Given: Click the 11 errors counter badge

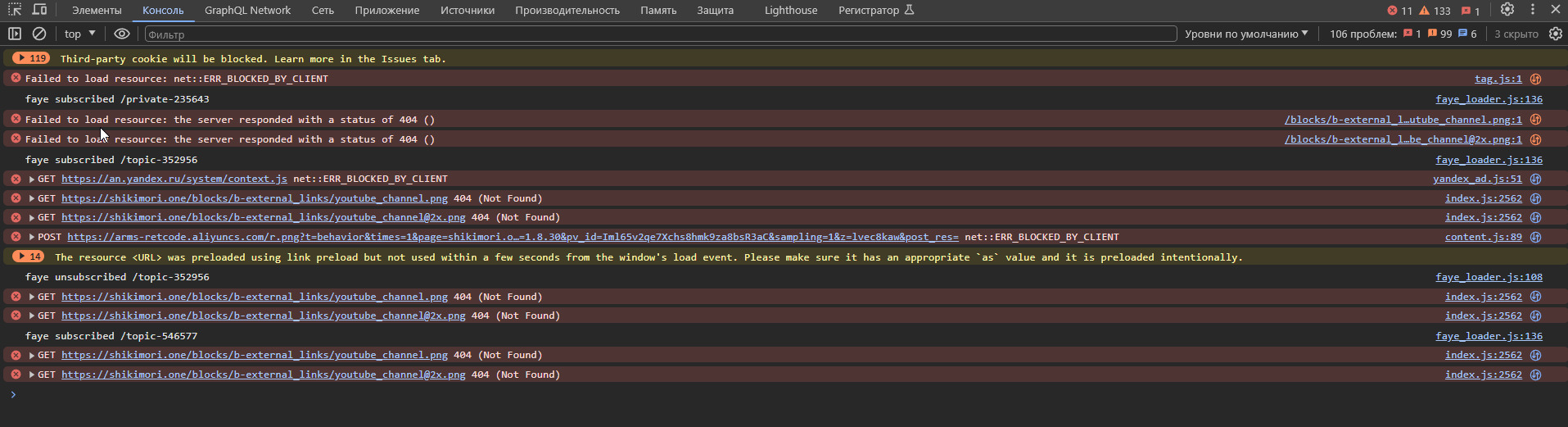Looking at the screenshot, I should (1399, 11).
